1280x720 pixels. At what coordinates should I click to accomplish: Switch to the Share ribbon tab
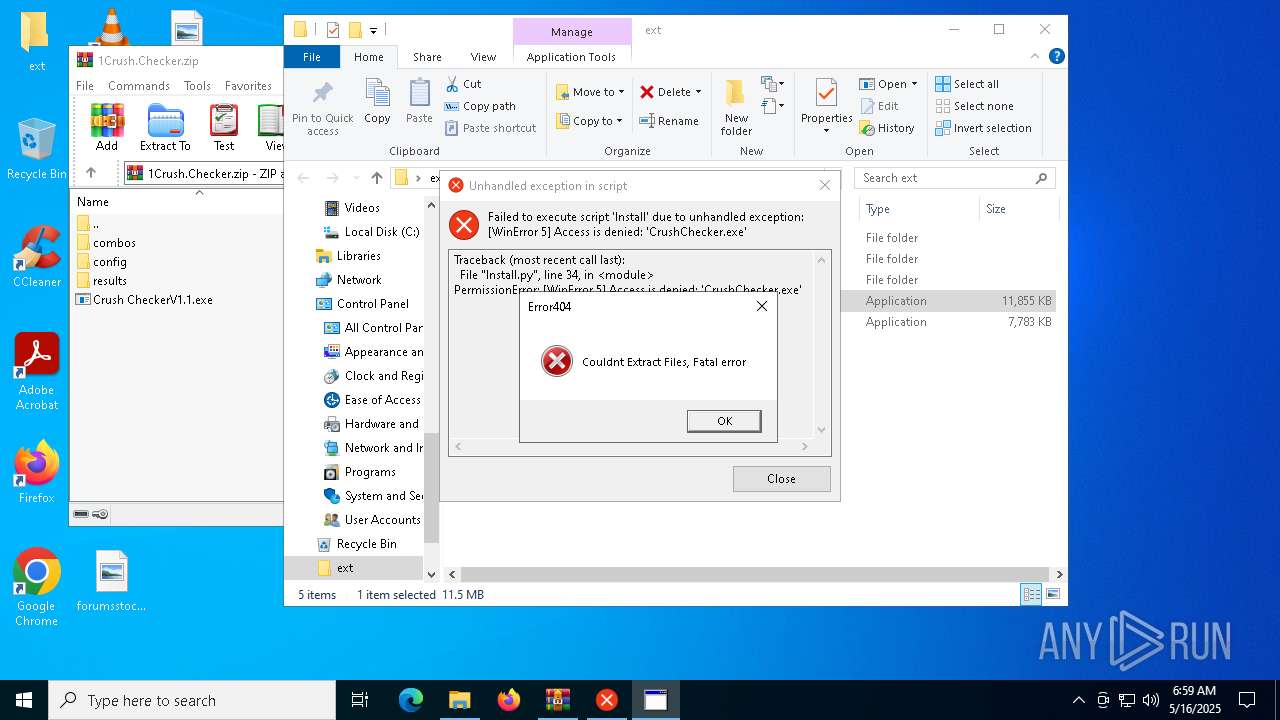point(427,57)
